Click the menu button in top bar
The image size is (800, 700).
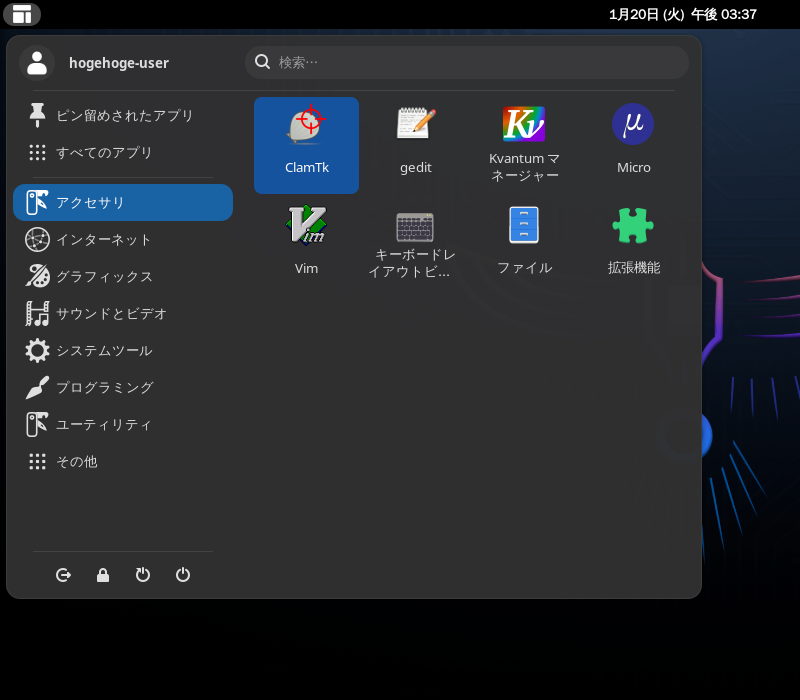[22, 14]
